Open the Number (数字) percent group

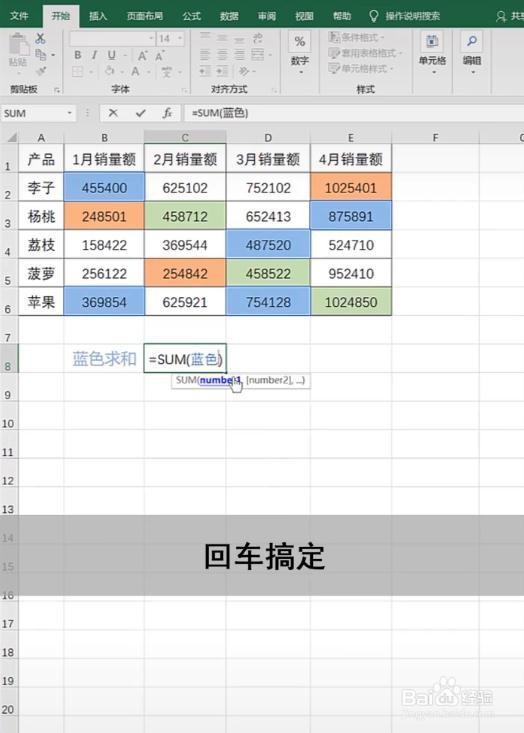pos(300,53)
